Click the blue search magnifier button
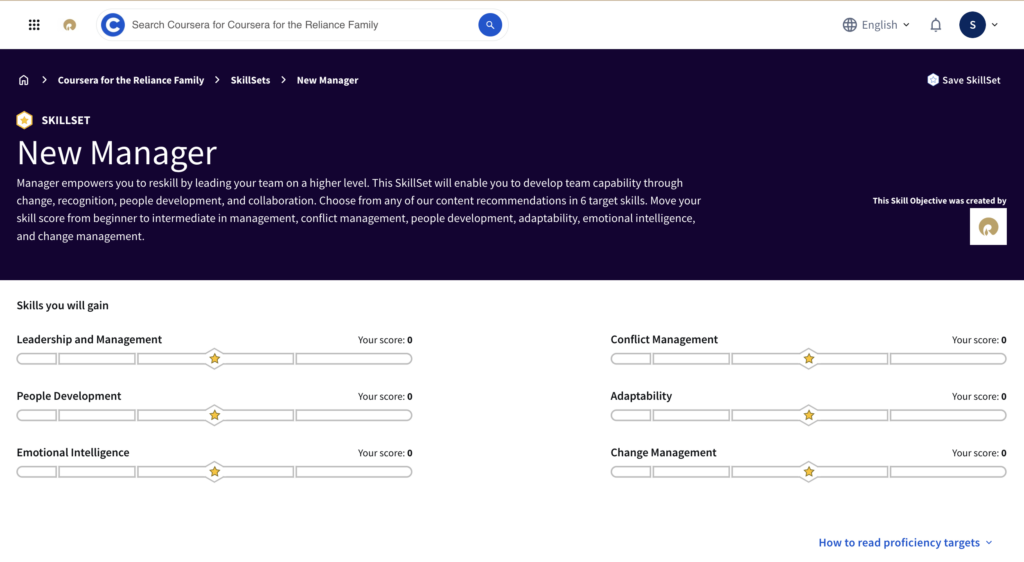 490,25
